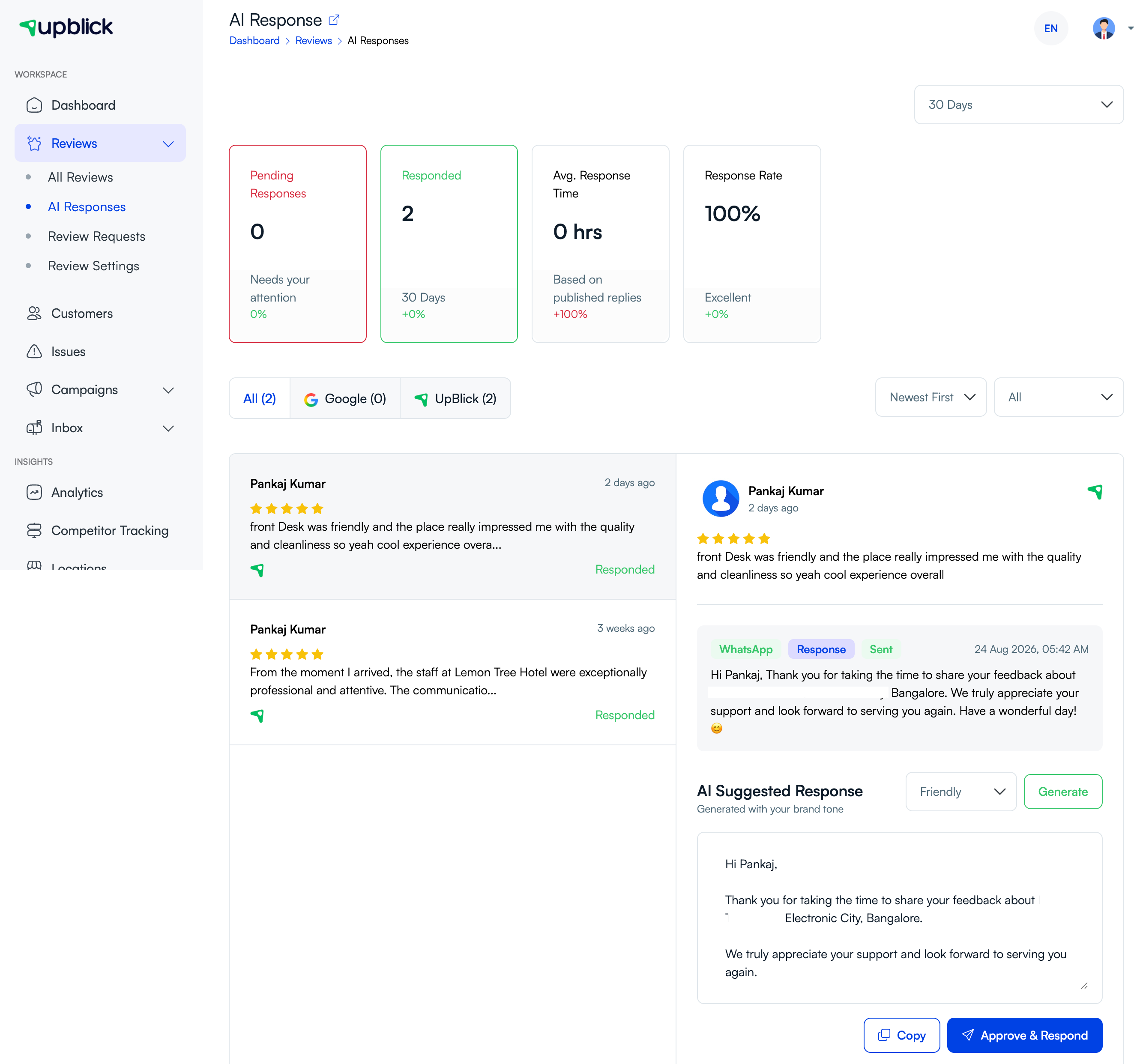This screenshot has width=1137, height=1064.
Task: Click Approve & Respond button
Action: (1024, 1035)
